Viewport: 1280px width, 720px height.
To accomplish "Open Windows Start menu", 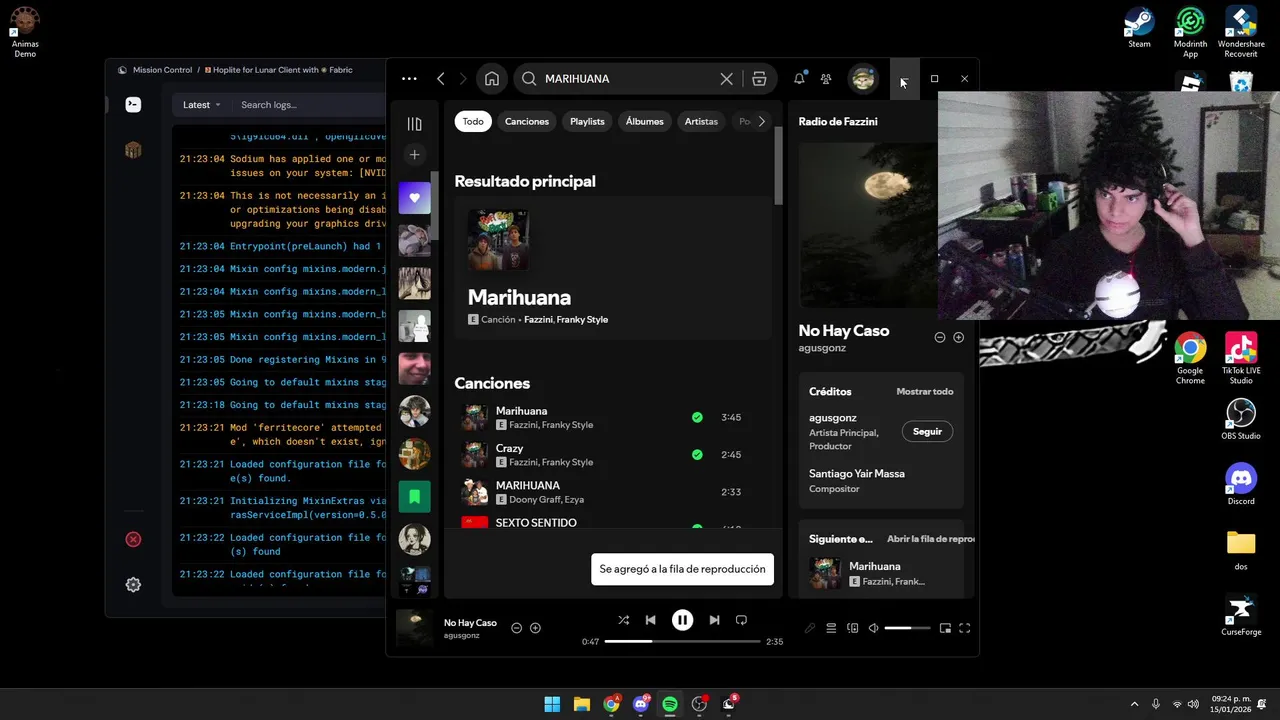I will 552,704.
